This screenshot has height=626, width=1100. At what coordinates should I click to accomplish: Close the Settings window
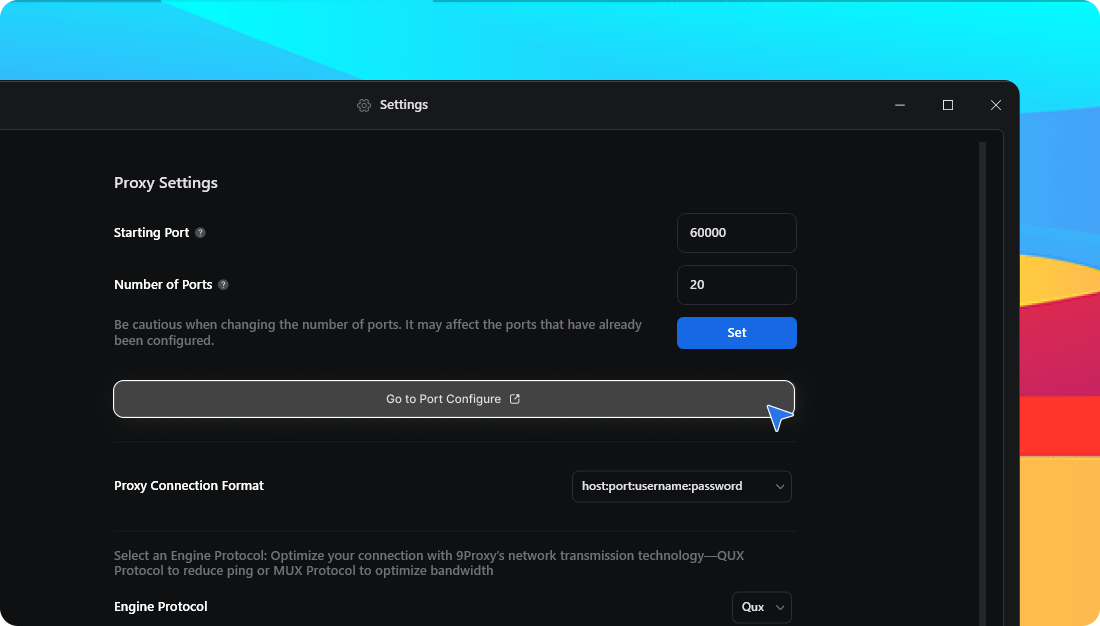pos(995,105)
